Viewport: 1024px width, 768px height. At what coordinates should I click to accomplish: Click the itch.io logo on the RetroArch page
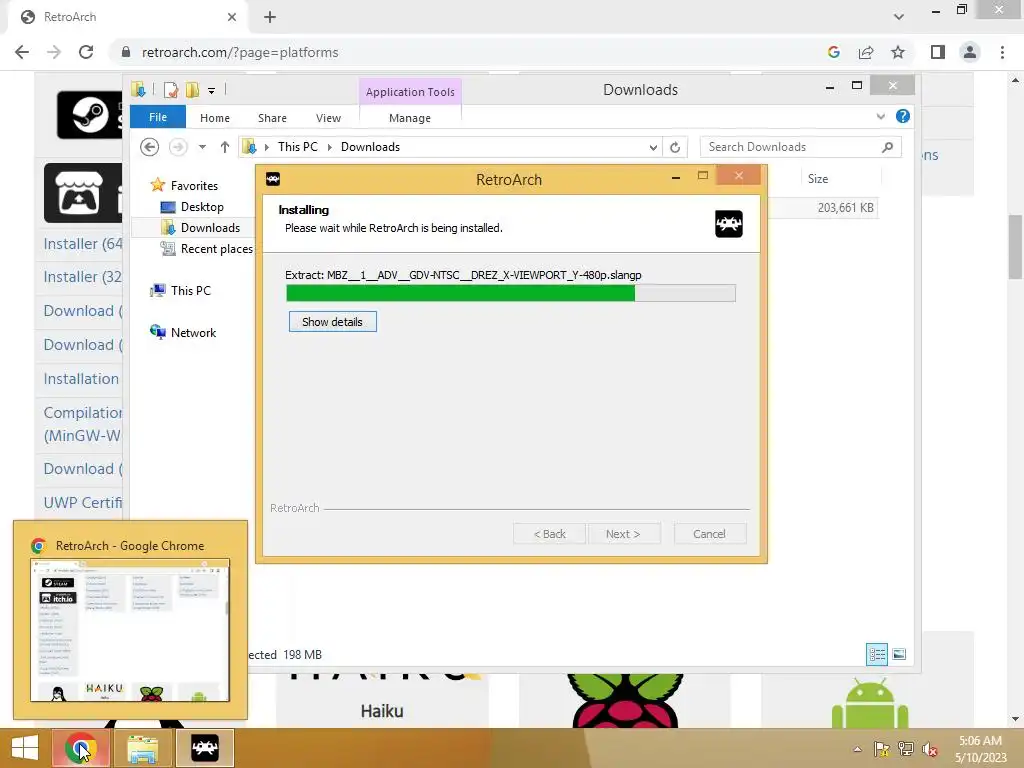tap(83, 193)
